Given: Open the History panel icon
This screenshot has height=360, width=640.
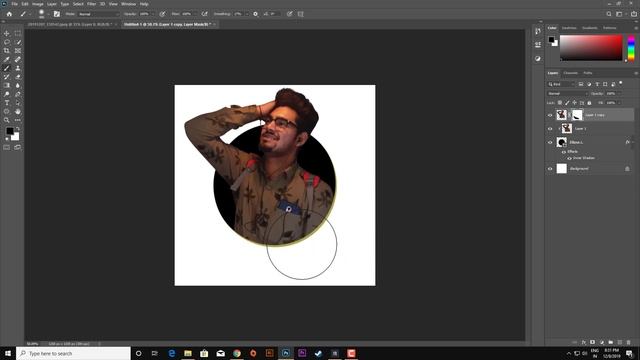Looking at the screenshot, I should [x=538, y=31].
